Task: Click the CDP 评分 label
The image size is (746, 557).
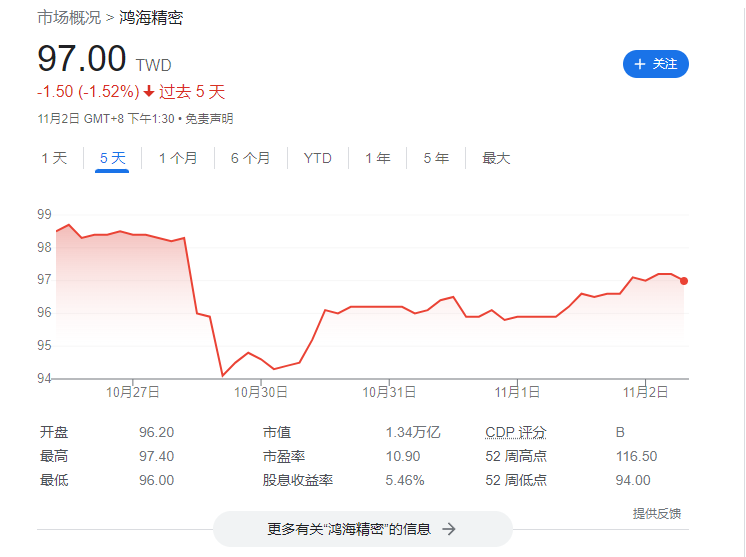Action: (x=516, y=433)
